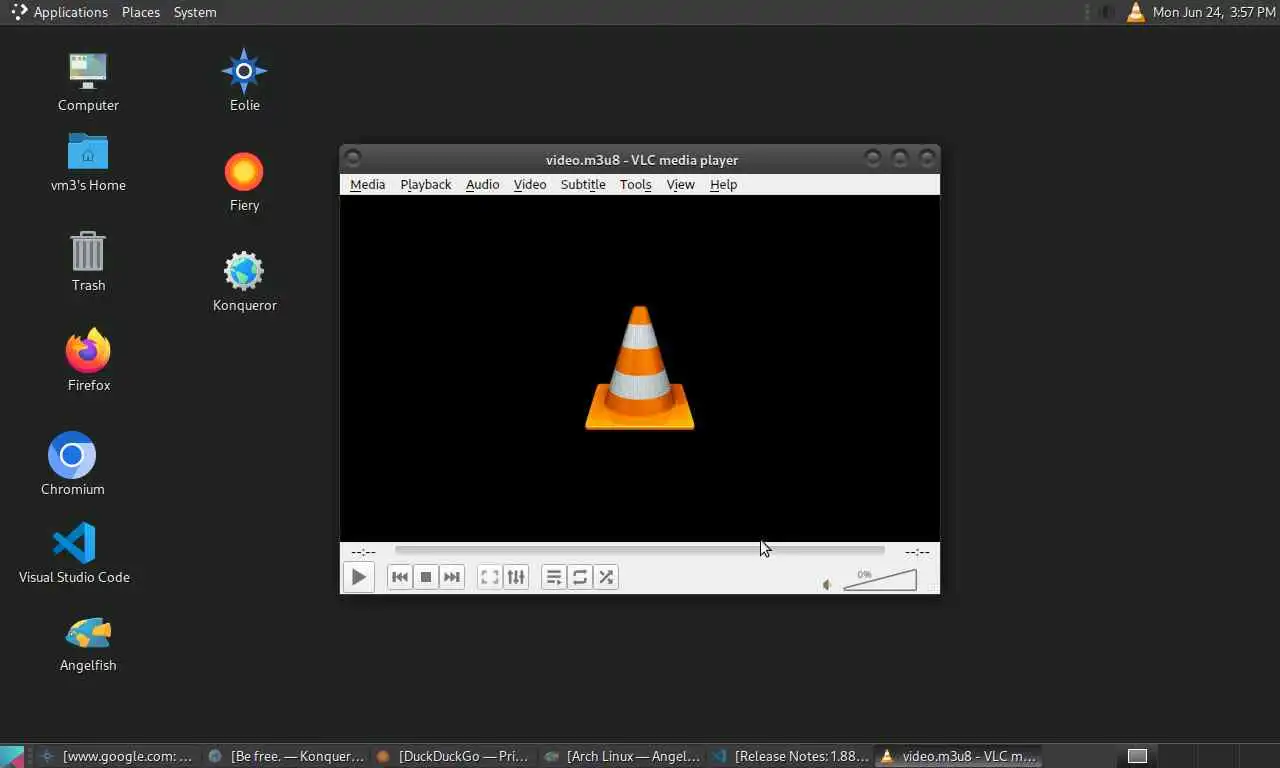This screenshot has width=1280, height=768.
Task: Toggle loop/repeat mode
Action: [x=580, y=577]
